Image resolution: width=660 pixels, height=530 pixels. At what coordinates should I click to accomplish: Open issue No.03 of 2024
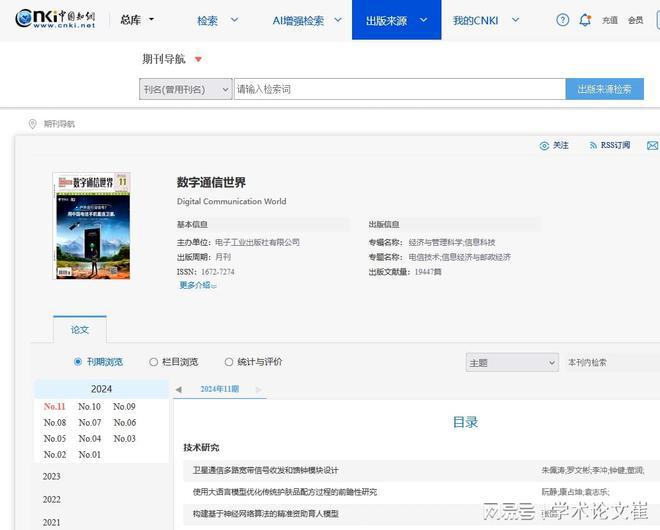pyautogui.click(x=124, y=439)
